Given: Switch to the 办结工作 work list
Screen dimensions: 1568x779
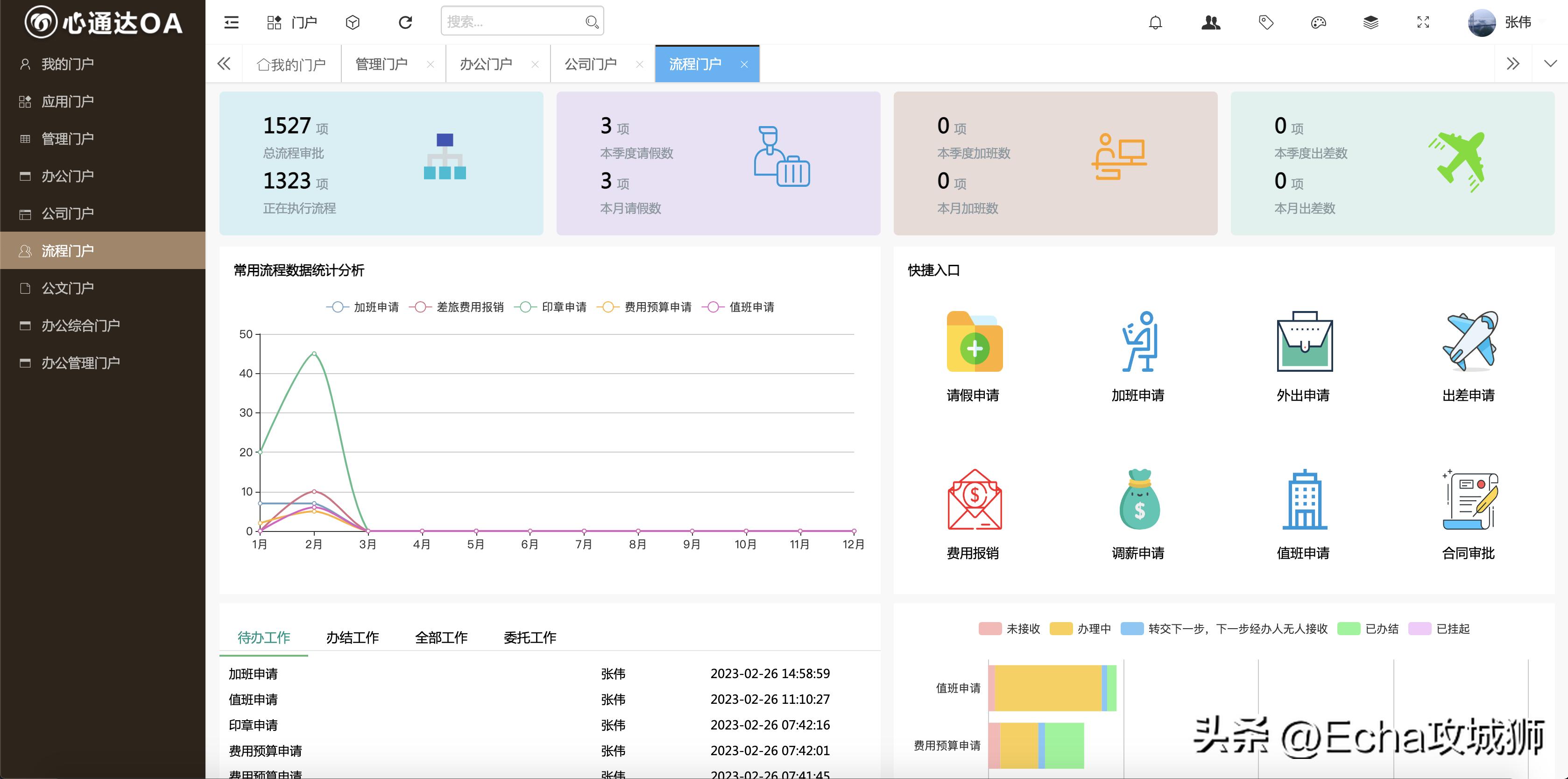Looking at the screenshot, I should click(x=353, y=637).
